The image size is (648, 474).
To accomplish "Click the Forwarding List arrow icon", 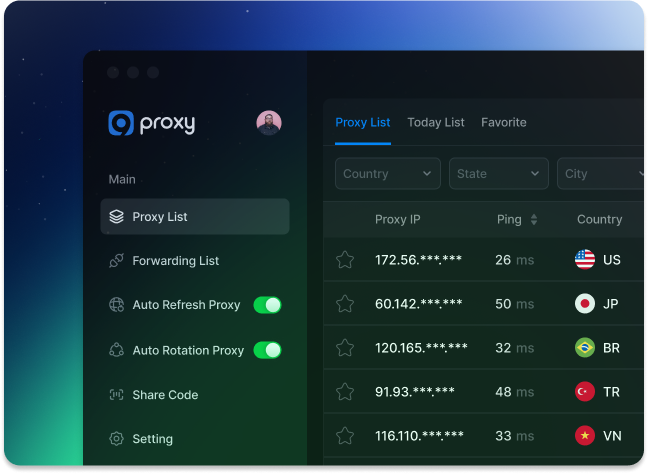I will tap(116, 261).
